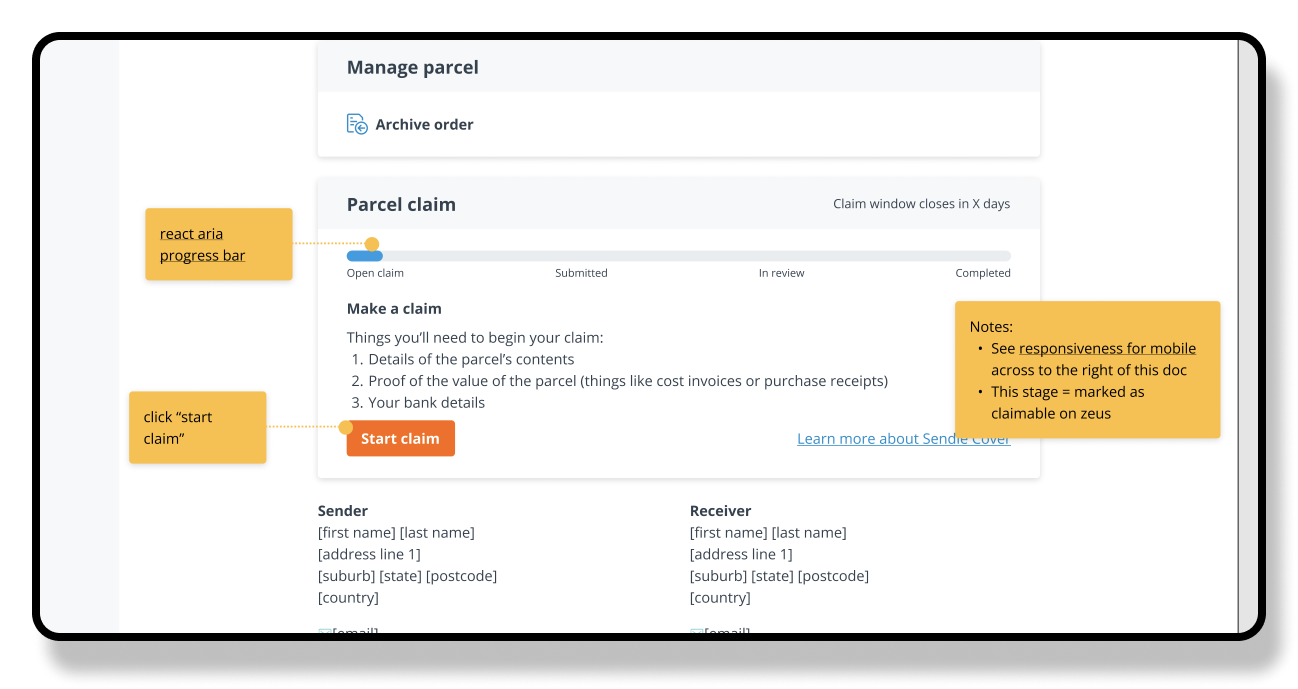The height and width of the screenshot is (689, 1298).
Task: Click the annotation dot on progress bar
Action: tap(372, 244)
